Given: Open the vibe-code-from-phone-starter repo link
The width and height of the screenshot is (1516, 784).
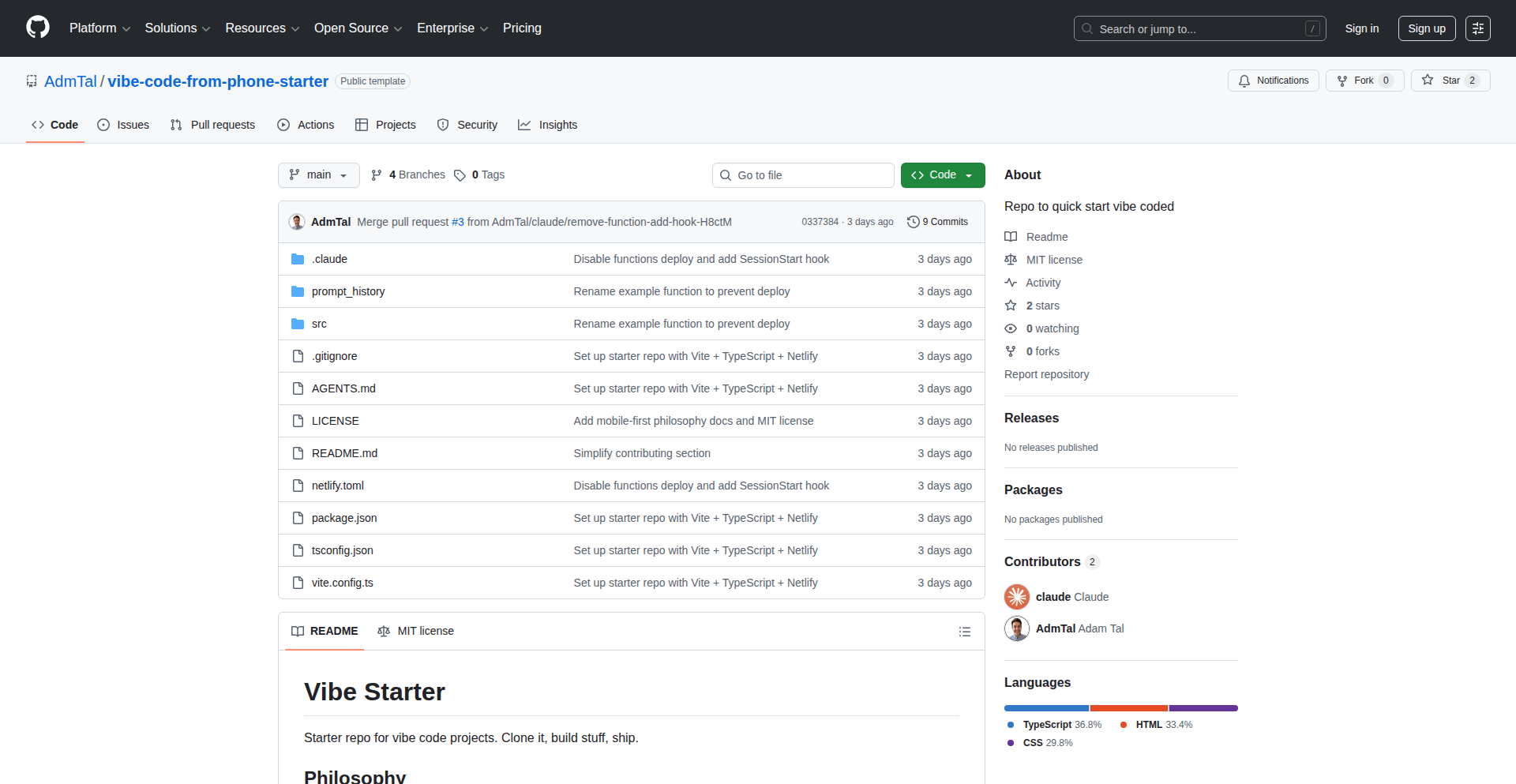Looking at the screenshot, I should (218, 81).
